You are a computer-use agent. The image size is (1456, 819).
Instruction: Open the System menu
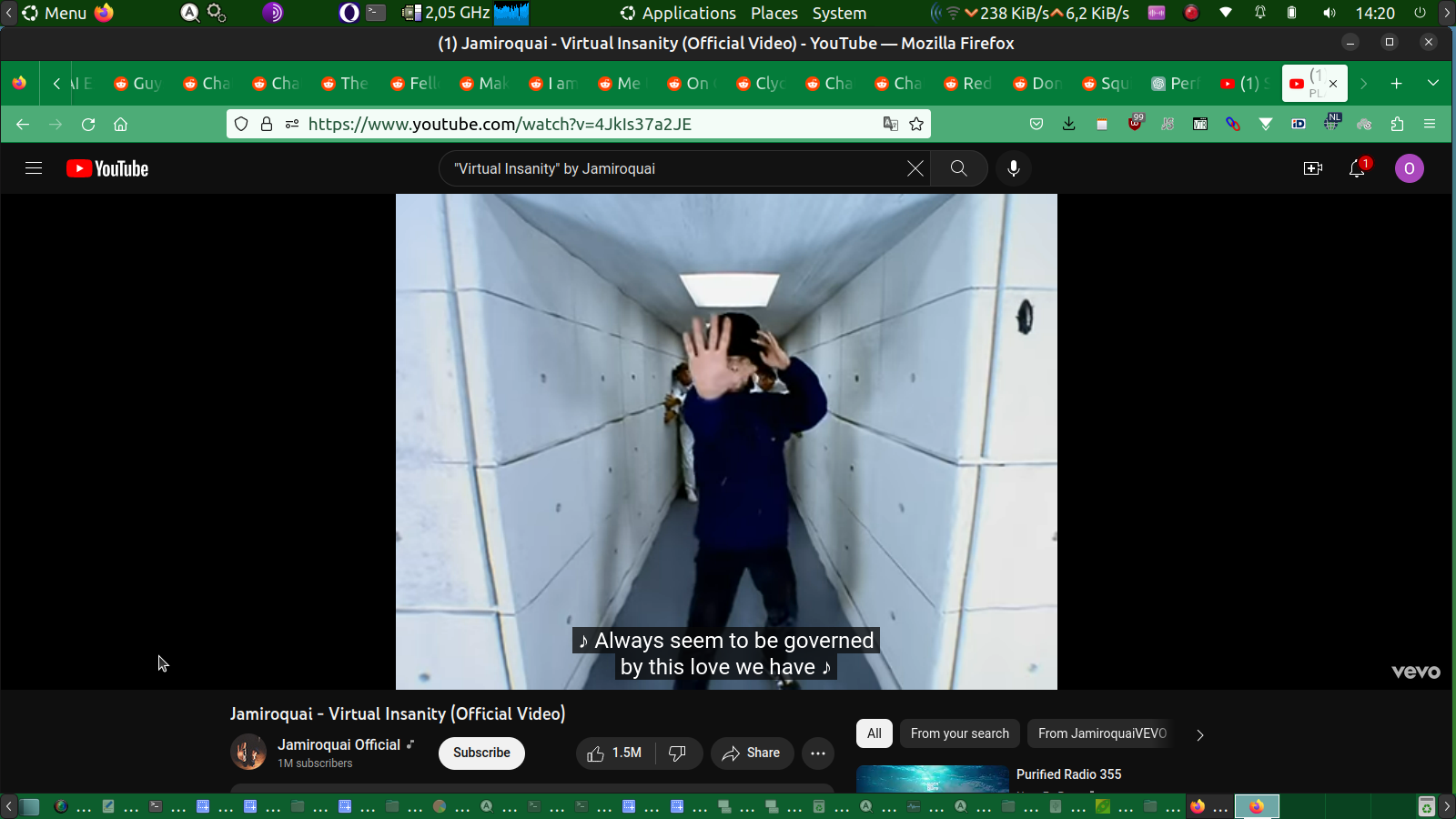coord(839,13)
